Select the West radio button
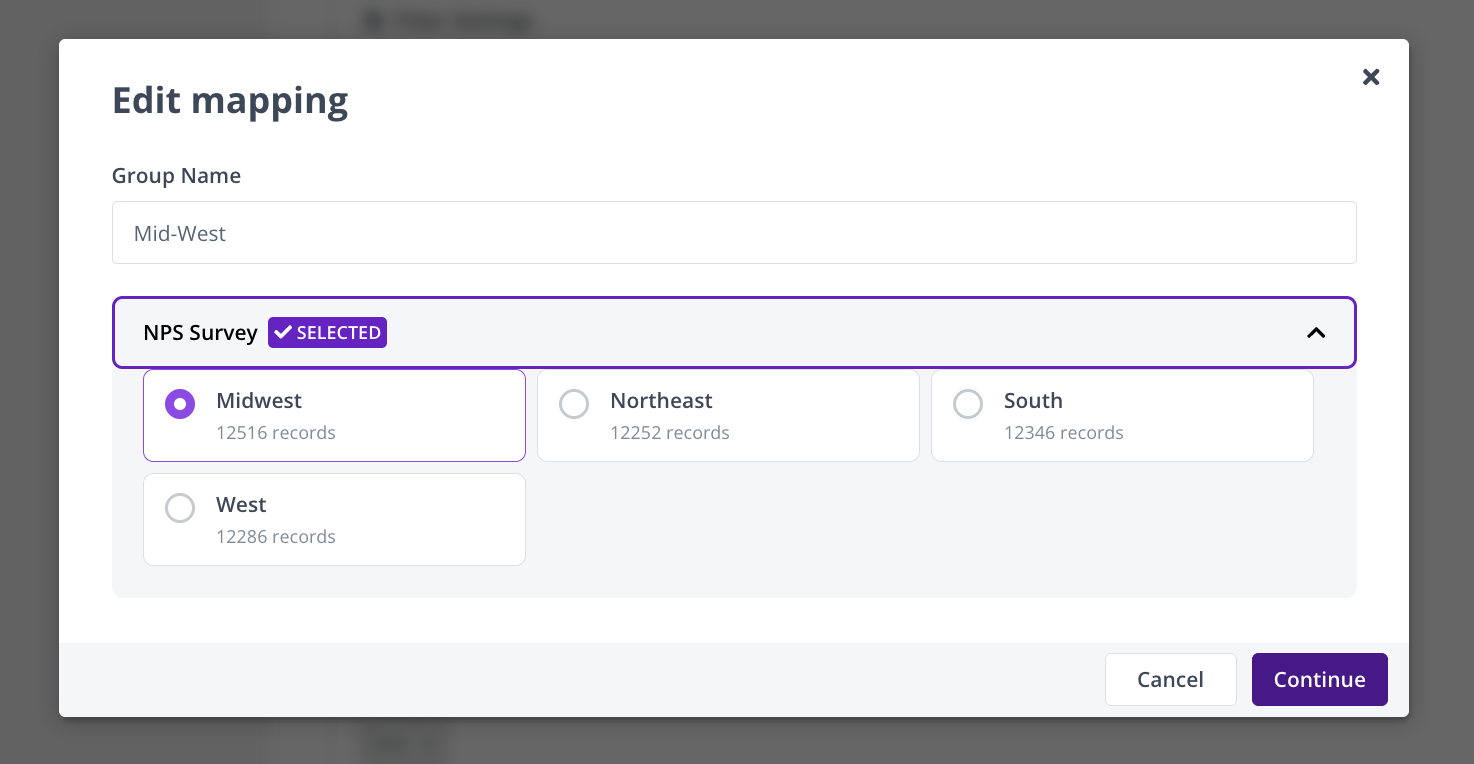1474x764 pixels. tap(180, 509)
